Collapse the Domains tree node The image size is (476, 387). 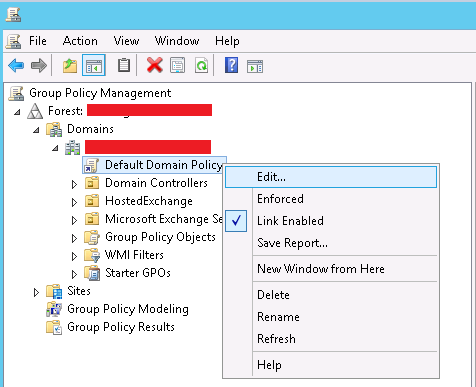coord(36,130)
